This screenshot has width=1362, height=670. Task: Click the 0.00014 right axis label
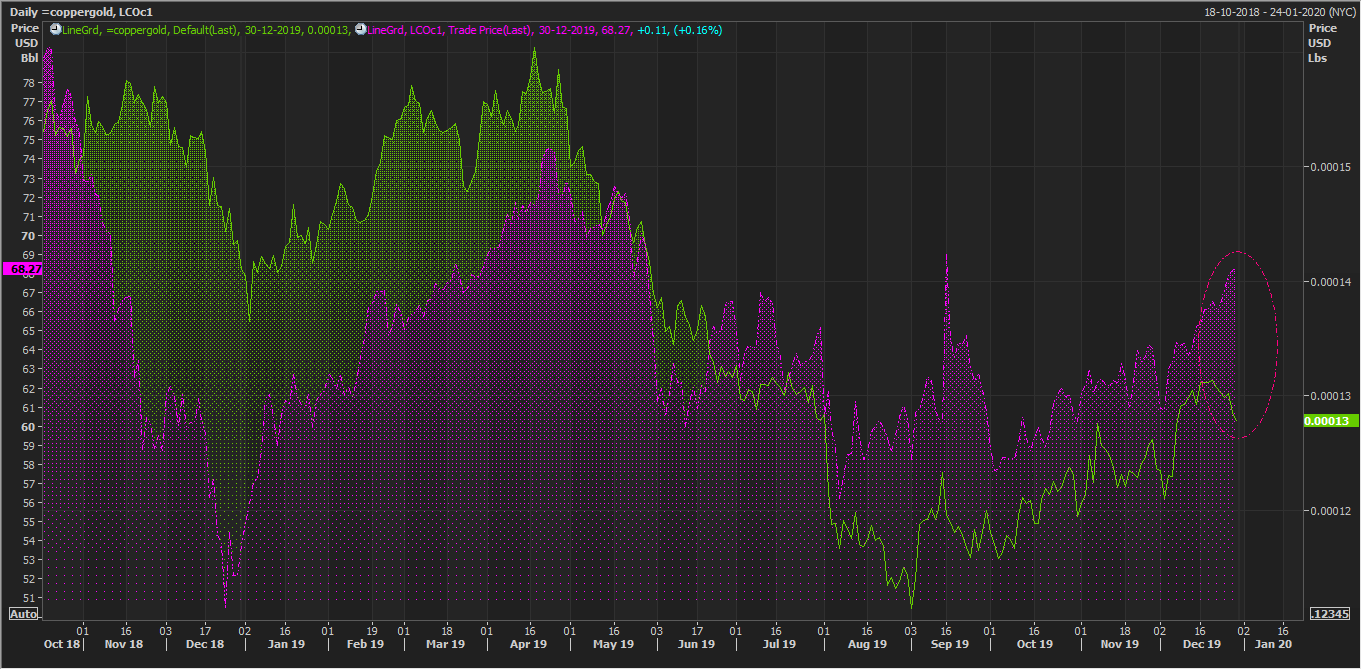click(x=1330, y=282)
